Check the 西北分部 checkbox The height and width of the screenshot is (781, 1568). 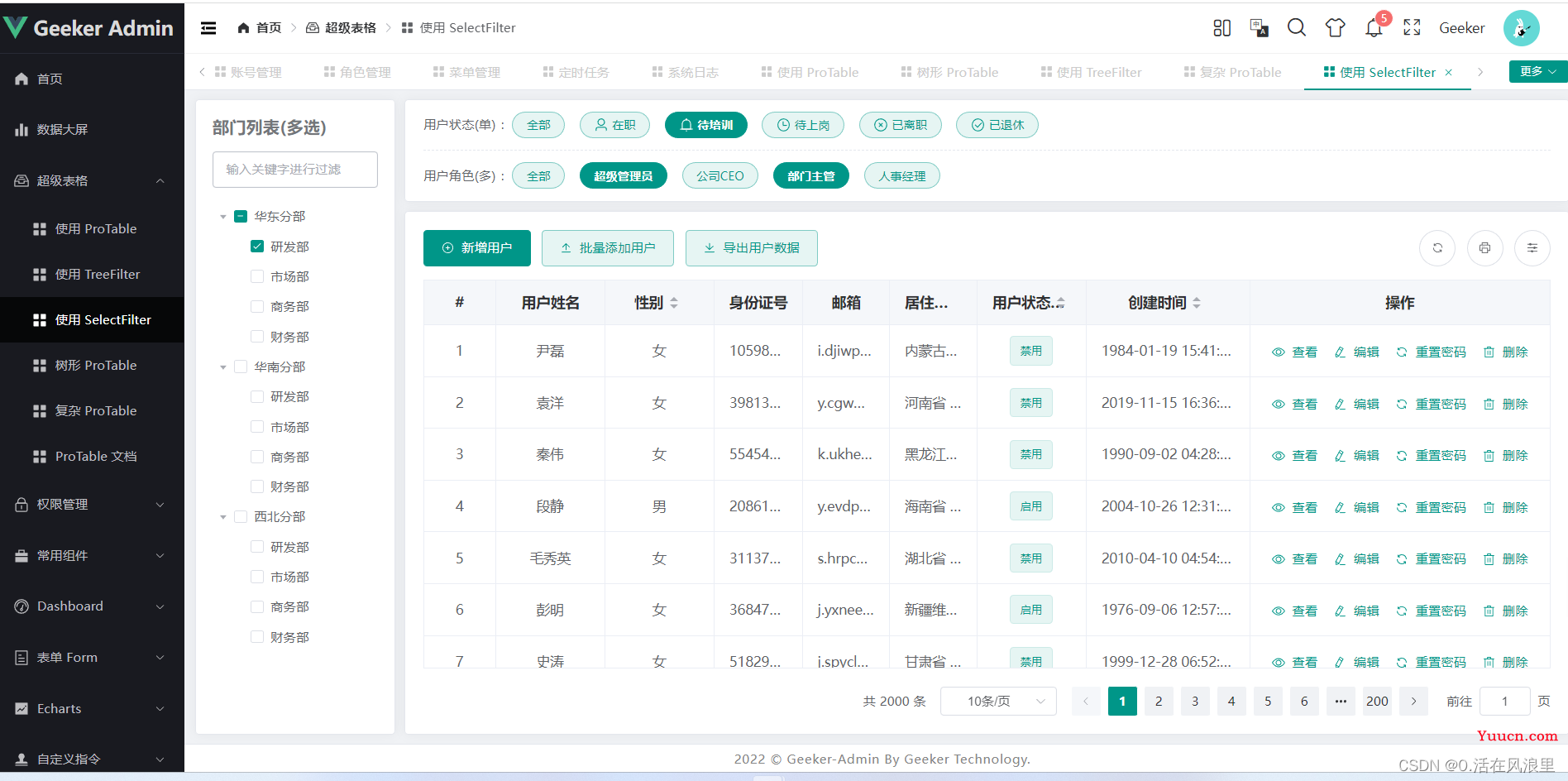[241, 516]
